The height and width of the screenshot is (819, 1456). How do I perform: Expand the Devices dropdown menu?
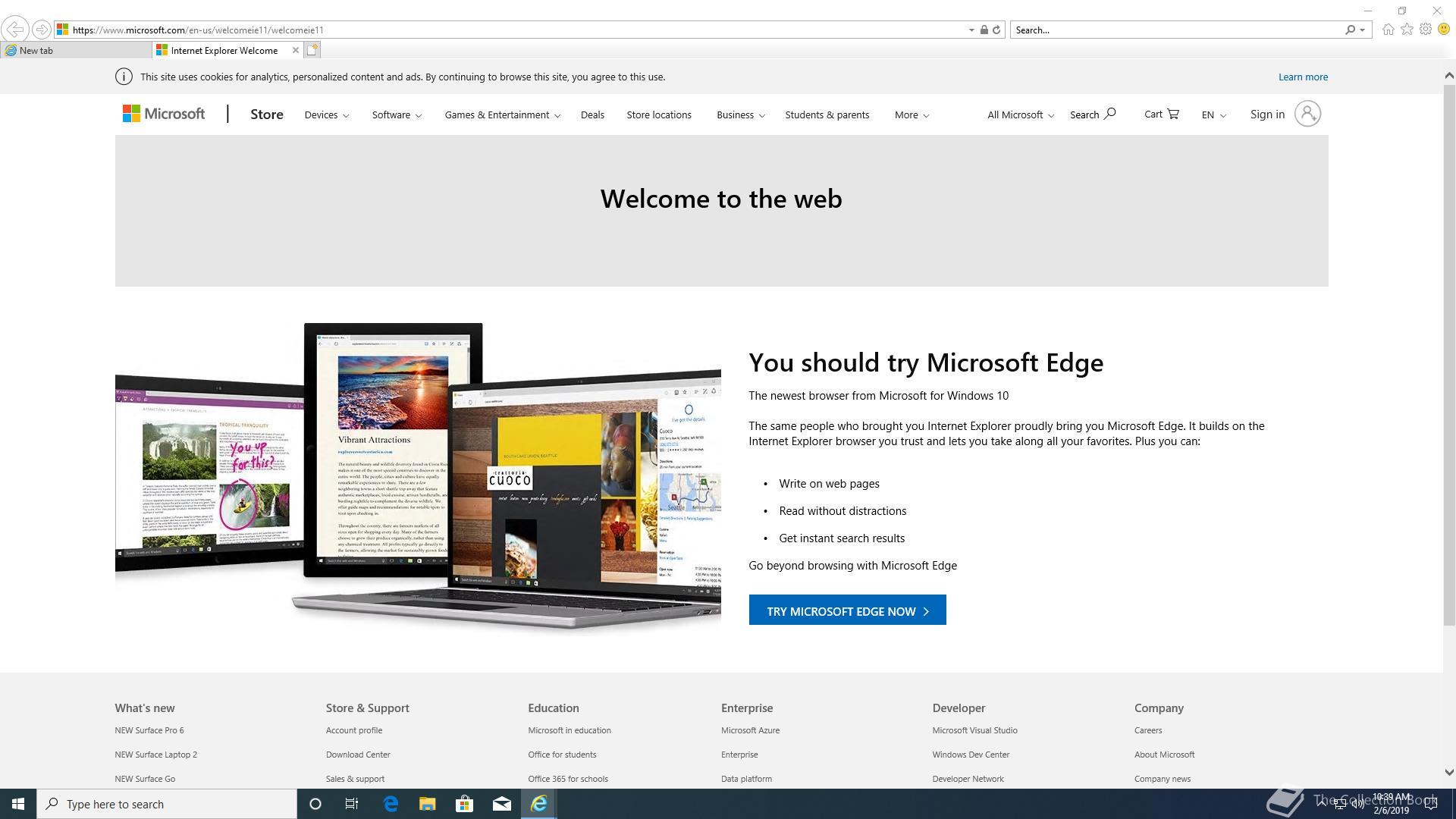point(327,115)
